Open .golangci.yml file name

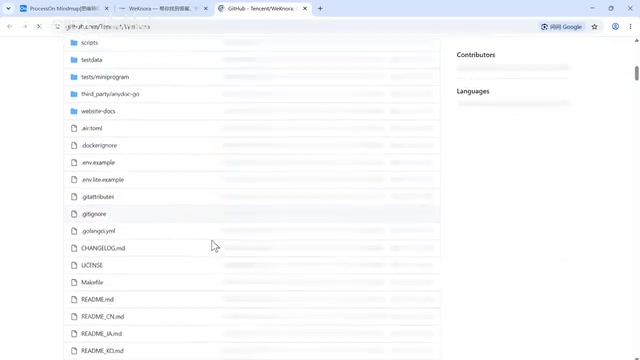point(98,231)
